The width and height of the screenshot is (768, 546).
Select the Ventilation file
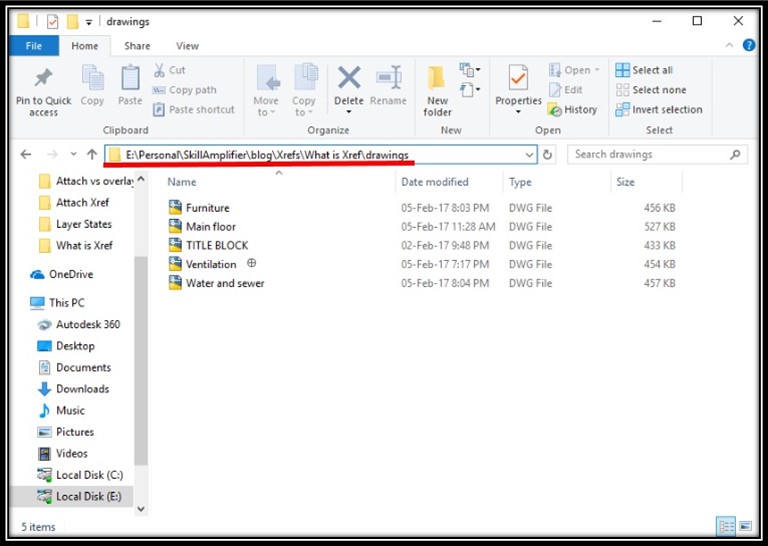(x=211, y=264)
